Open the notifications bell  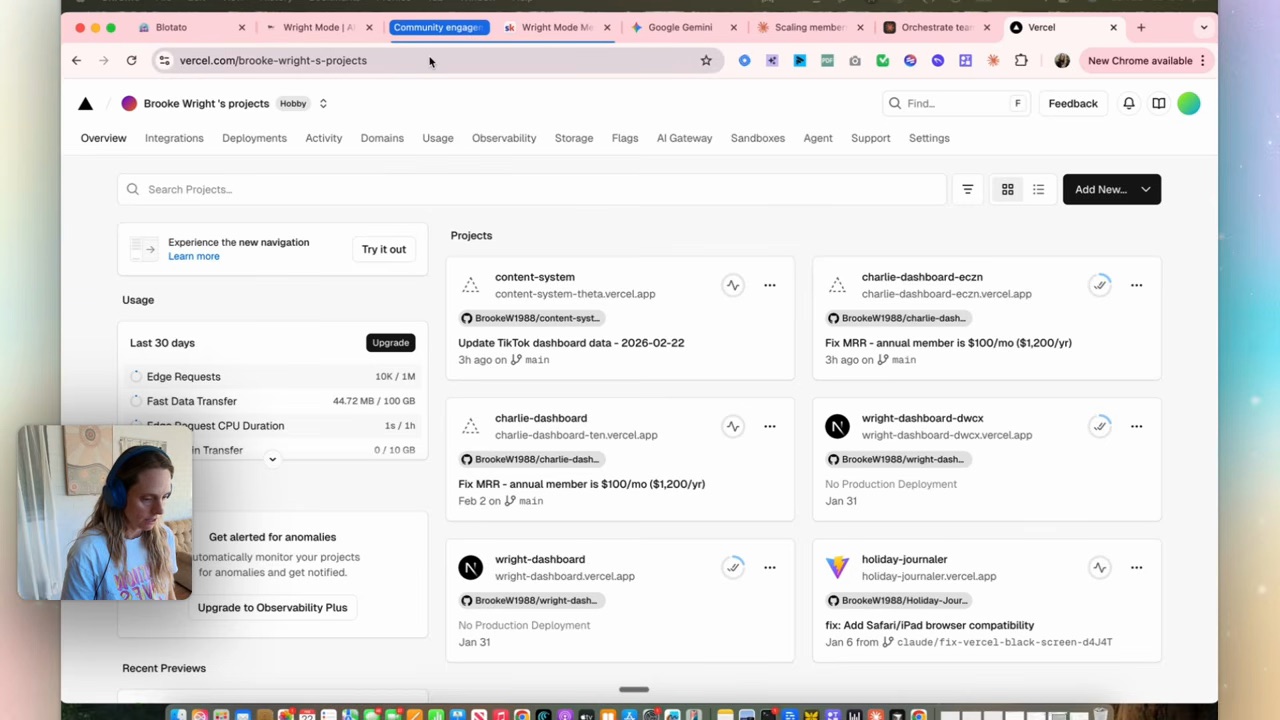1129,103
